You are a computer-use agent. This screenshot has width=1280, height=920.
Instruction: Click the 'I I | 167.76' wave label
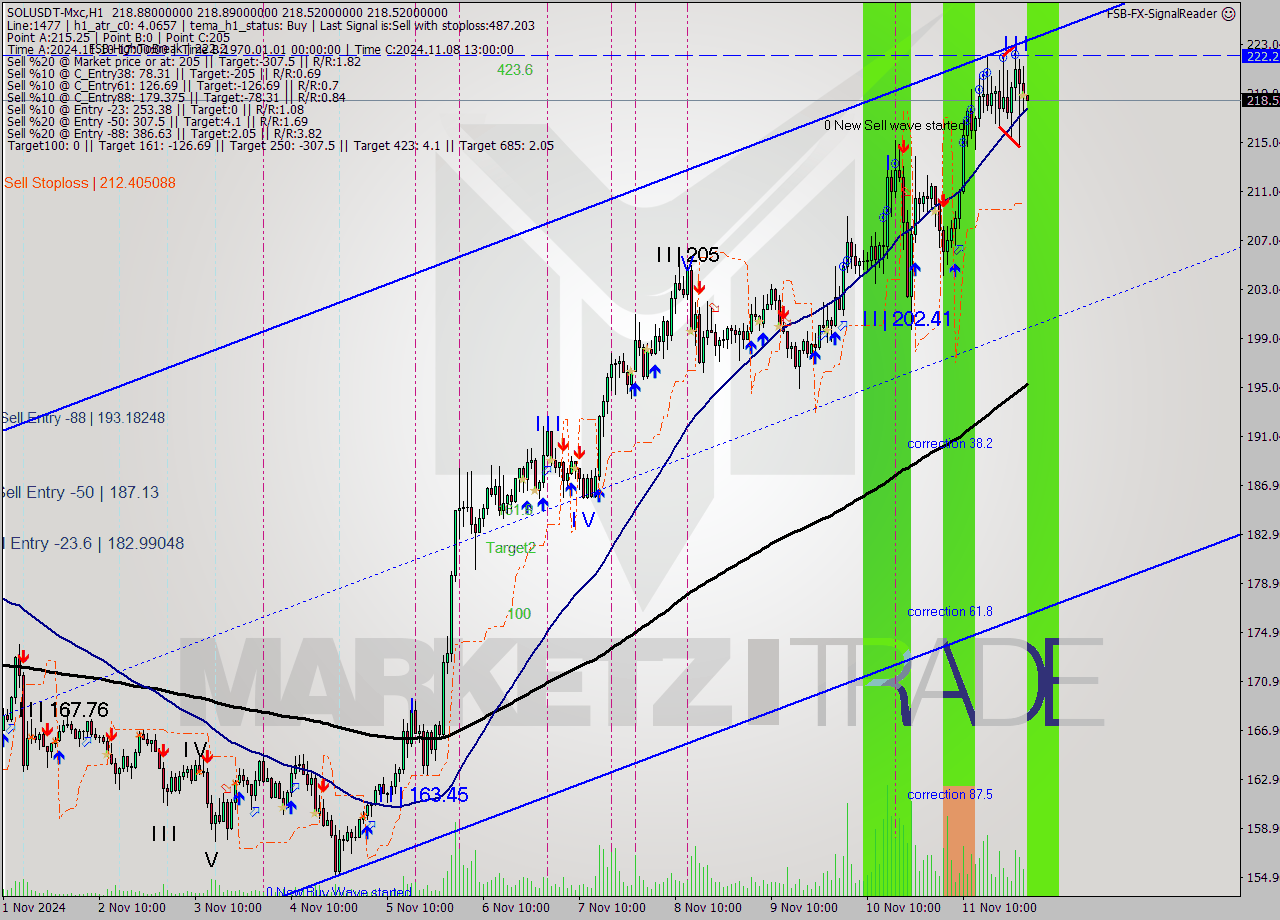point(63,709)
